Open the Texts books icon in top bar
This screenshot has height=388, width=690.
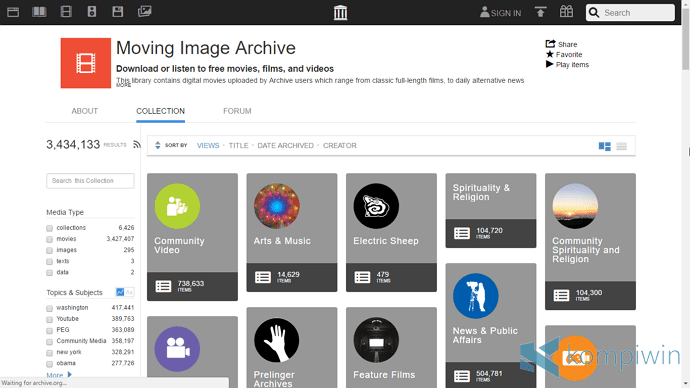click(x=39, y=11)
